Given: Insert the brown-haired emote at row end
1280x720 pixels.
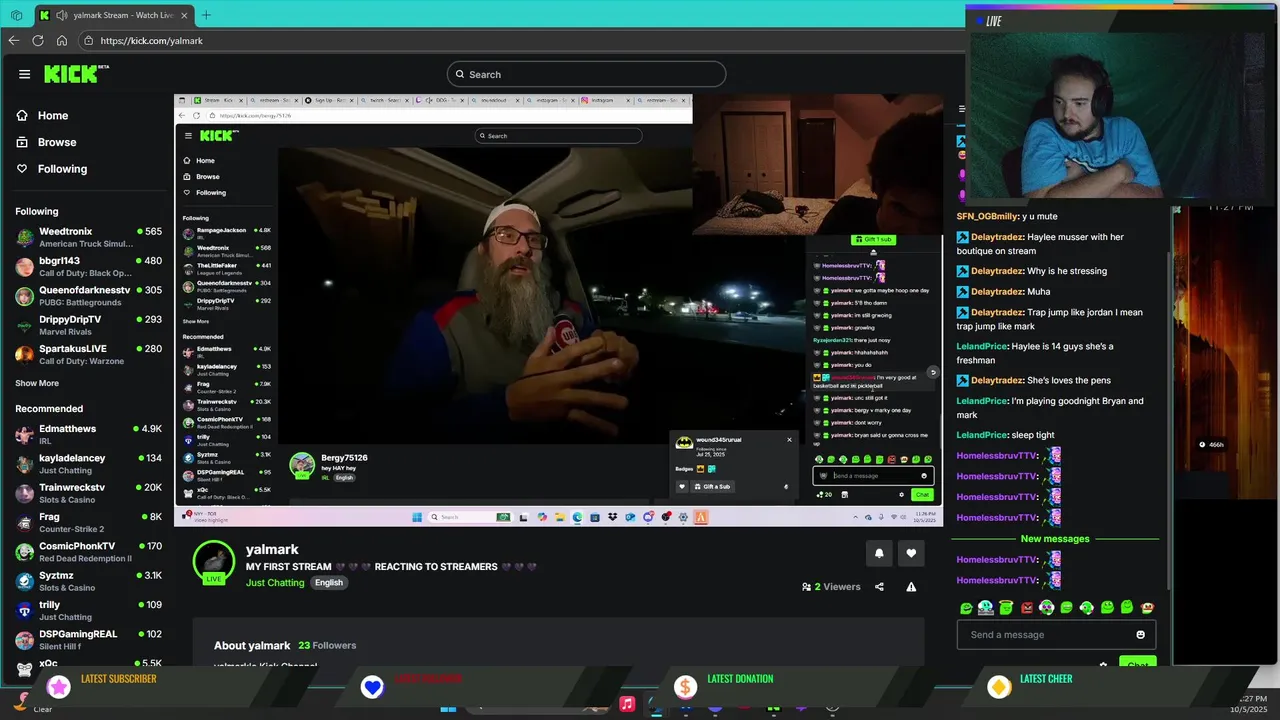Looking at the screenshot, I should [x=1147, y=608].
